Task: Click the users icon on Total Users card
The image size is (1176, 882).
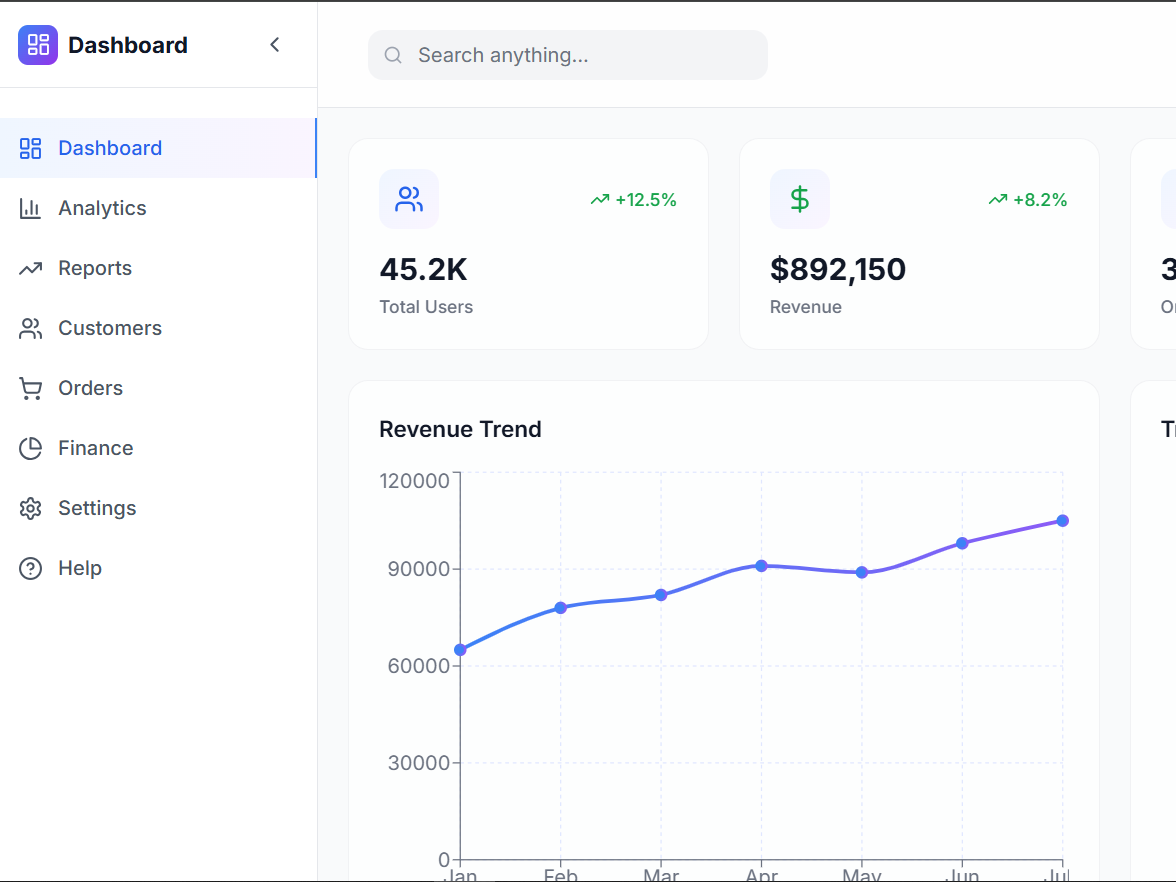Action: [x=408, y=198]
